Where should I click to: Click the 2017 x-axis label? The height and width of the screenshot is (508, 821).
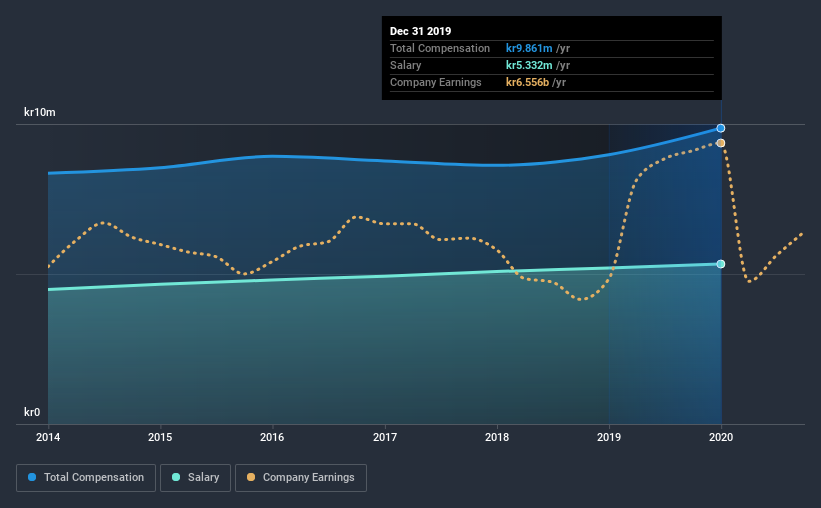(385, 437)
